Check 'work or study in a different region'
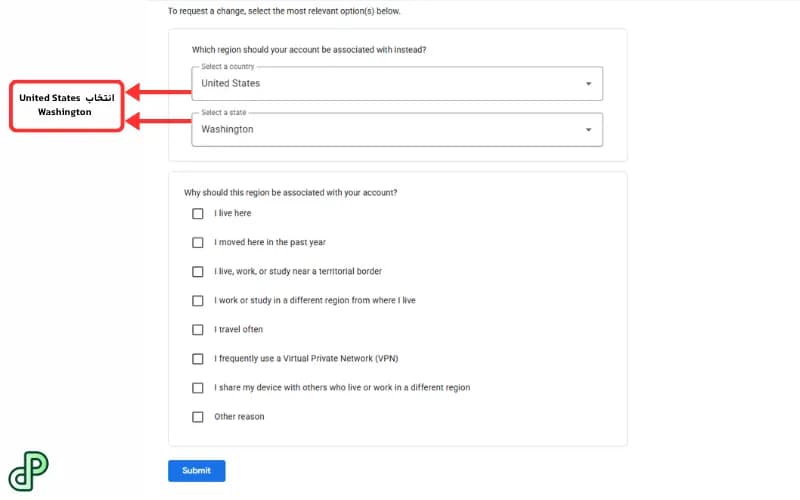Image resolution: width=800 pixels, height=500 pixels. coord(197,301)
